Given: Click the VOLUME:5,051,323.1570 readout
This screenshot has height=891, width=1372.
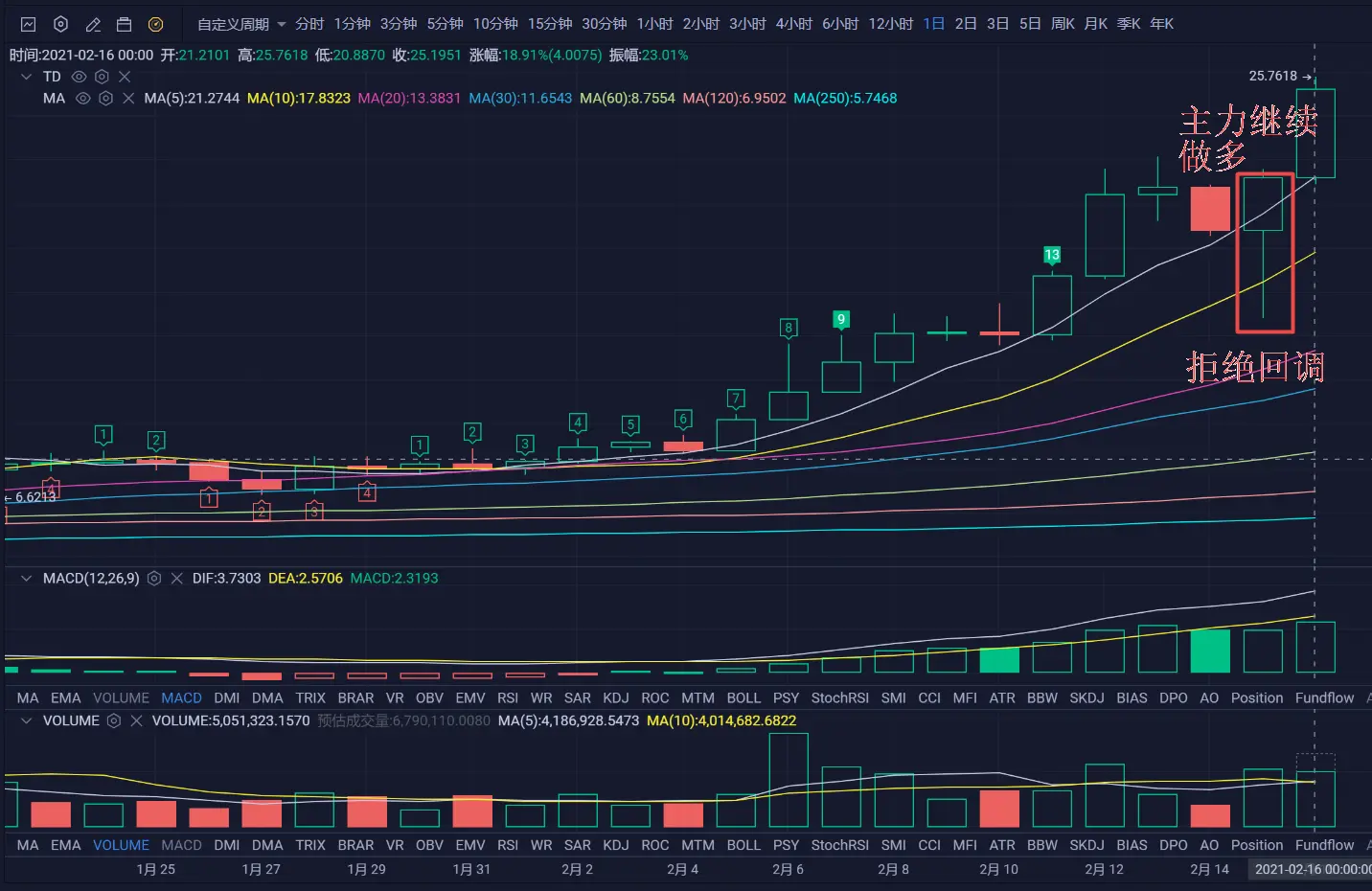Looking at the screenshot, I should point(231,720).
